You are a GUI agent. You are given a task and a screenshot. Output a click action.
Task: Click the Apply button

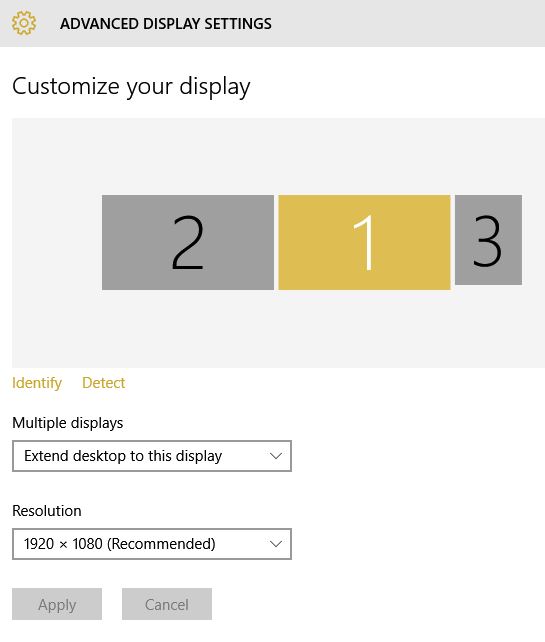point(57,604)
